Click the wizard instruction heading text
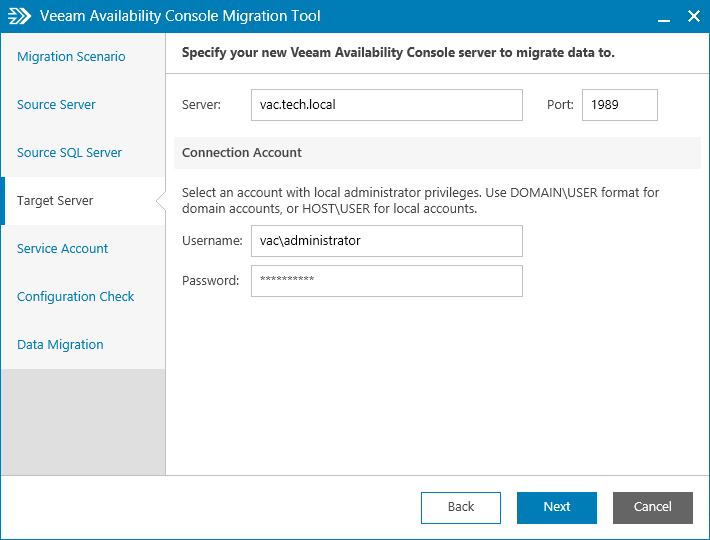 [398, 52]
